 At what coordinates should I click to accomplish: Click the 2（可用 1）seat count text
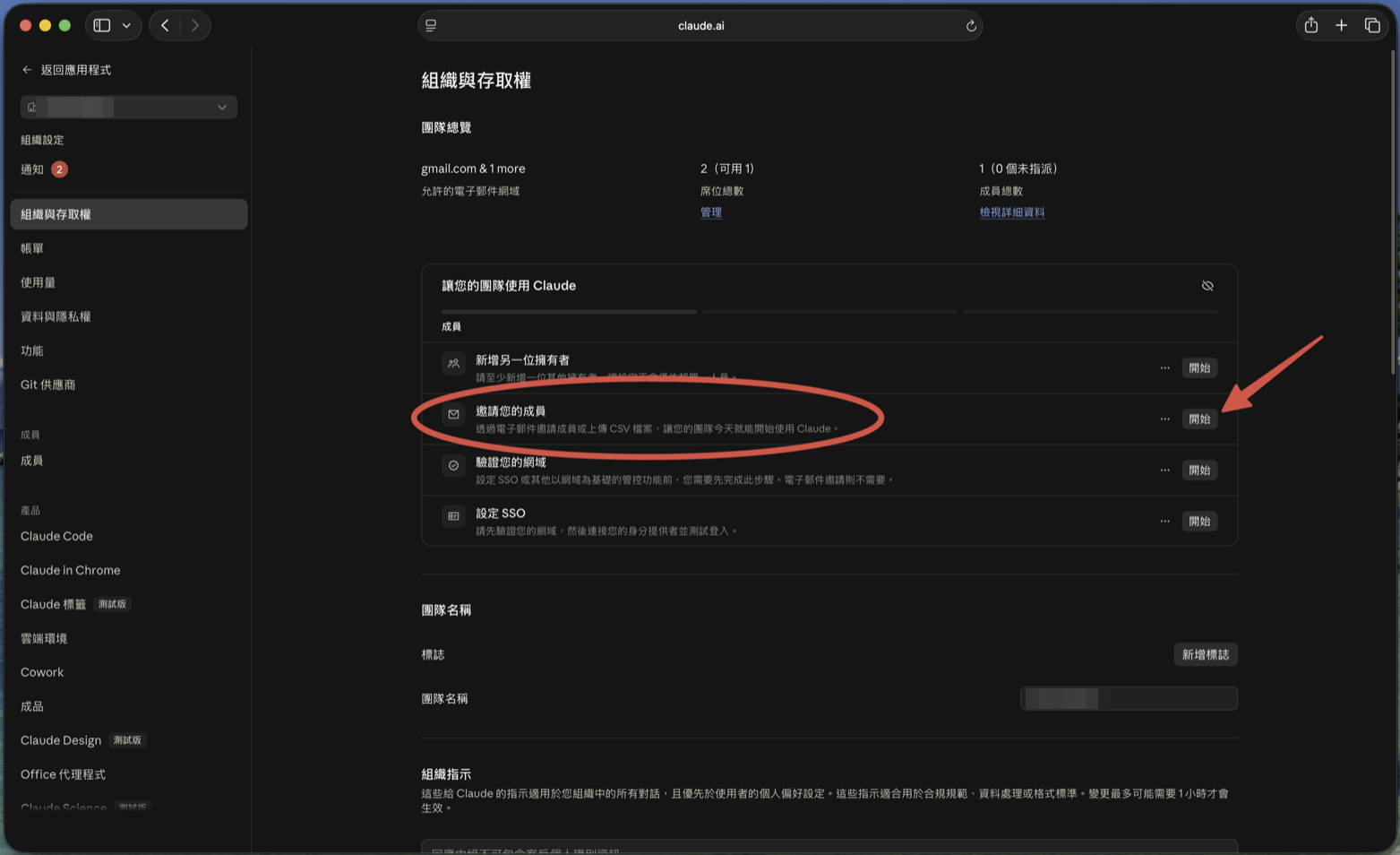coord(727,168)
